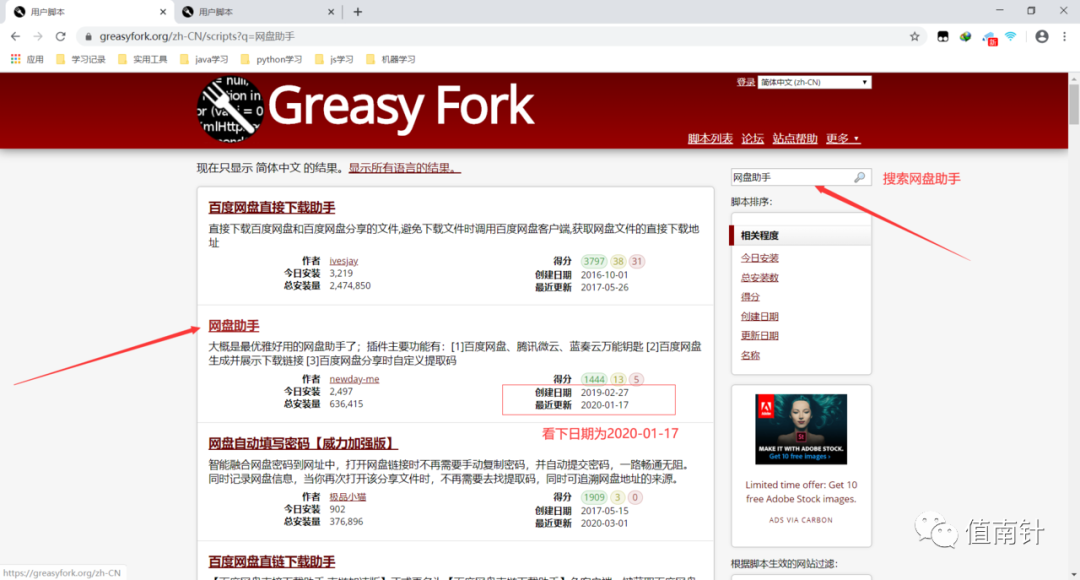The width and height of the screenshot is (1080, 580).
Task: Open the 实用工具 bookmark folder
Action: click(x=143, y=59)
